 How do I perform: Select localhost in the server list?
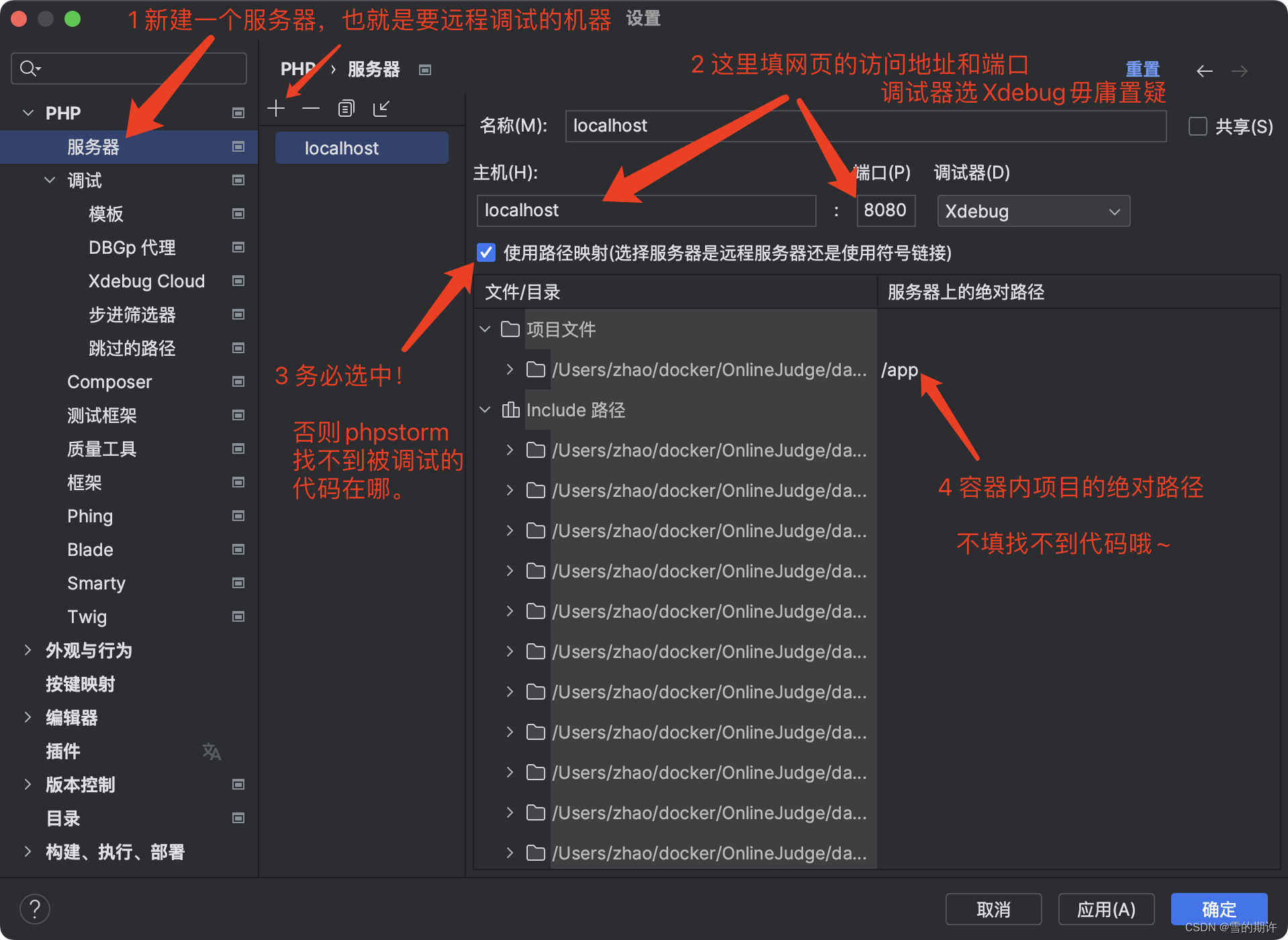coord(361,148)
